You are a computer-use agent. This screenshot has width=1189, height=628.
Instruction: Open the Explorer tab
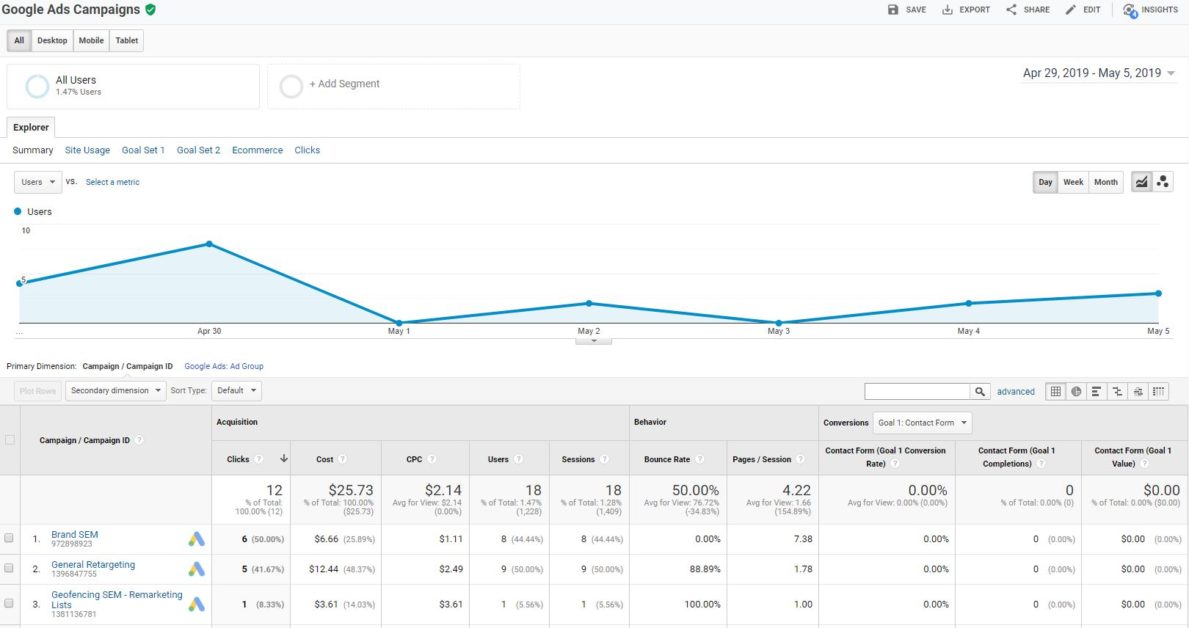pos(31,127)
